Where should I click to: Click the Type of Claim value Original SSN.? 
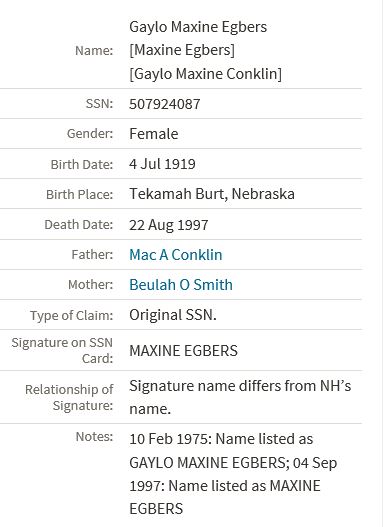(173, 315)
